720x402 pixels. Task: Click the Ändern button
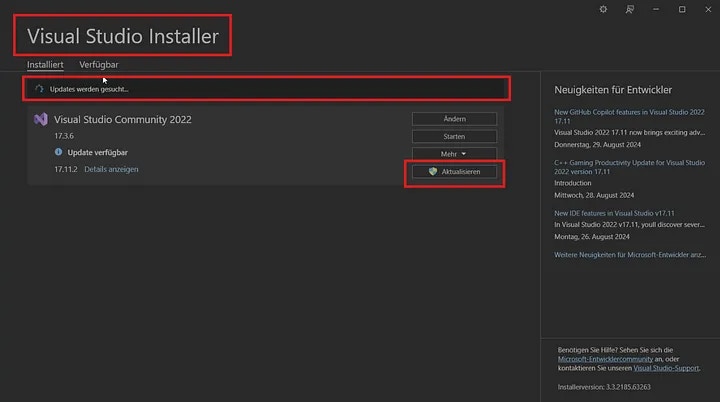click(x=454, y=119)
